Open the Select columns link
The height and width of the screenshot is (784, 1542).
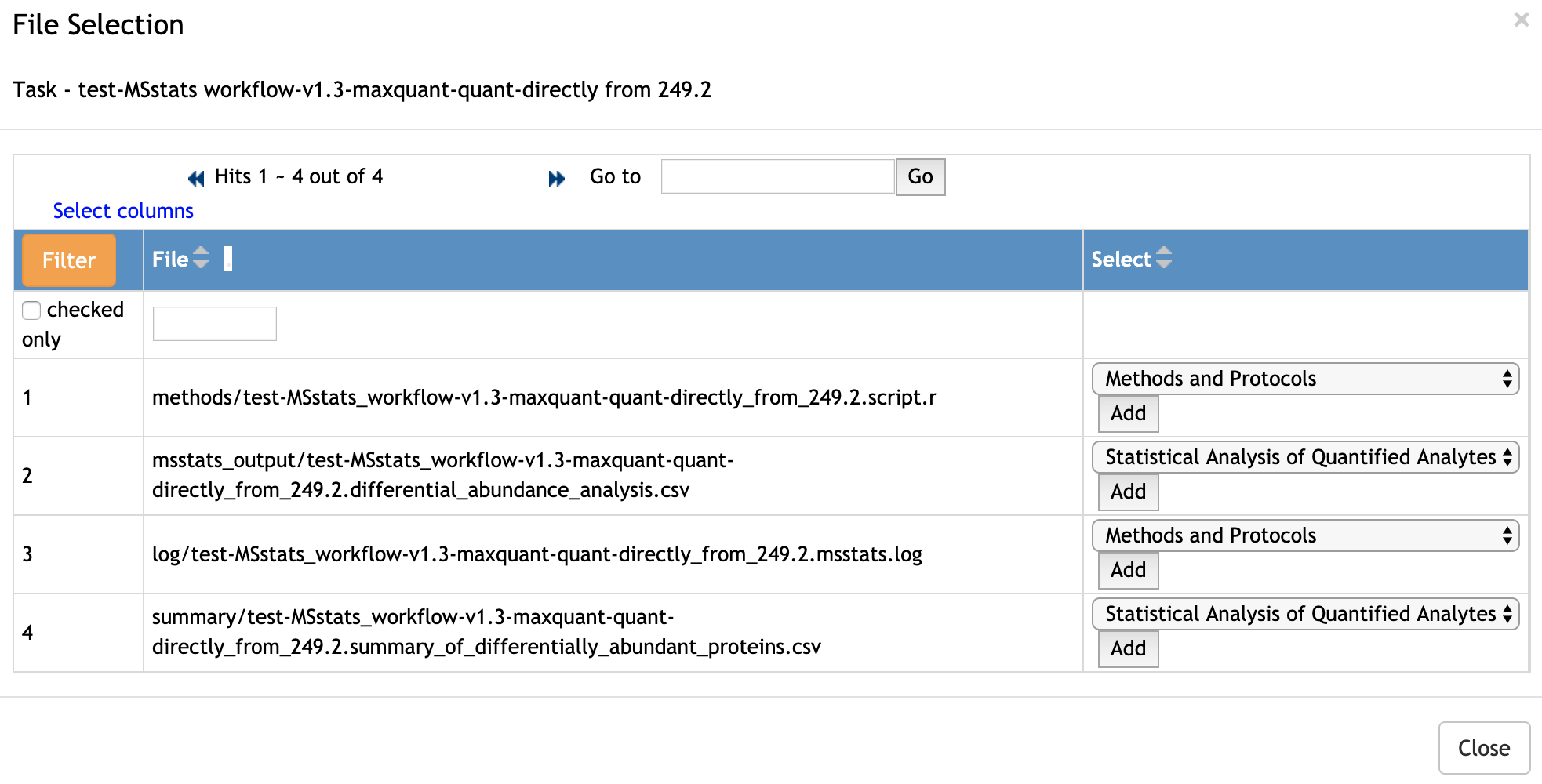(x=123, y=211)
